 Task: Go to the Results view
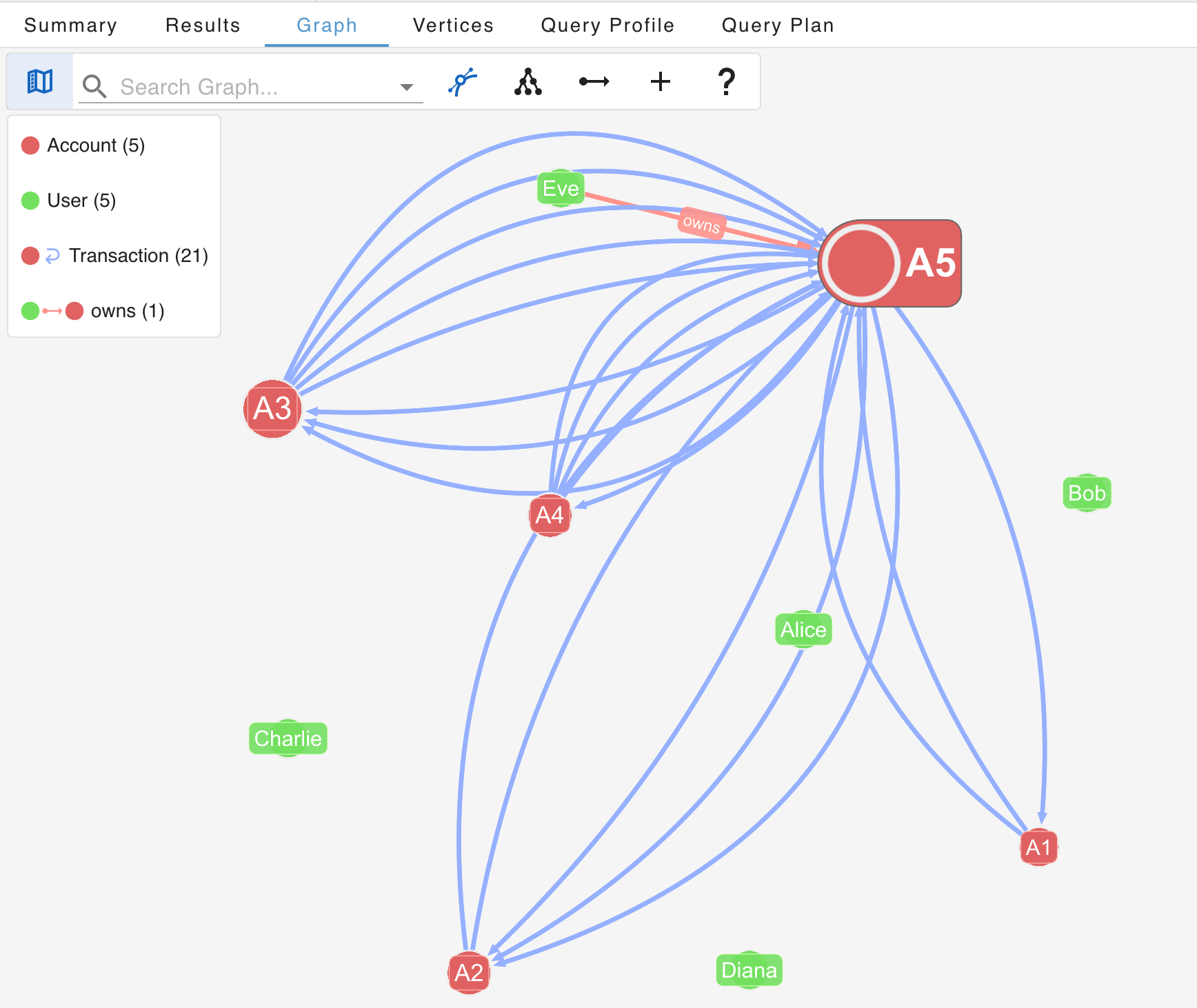click(x=202, y=25)
